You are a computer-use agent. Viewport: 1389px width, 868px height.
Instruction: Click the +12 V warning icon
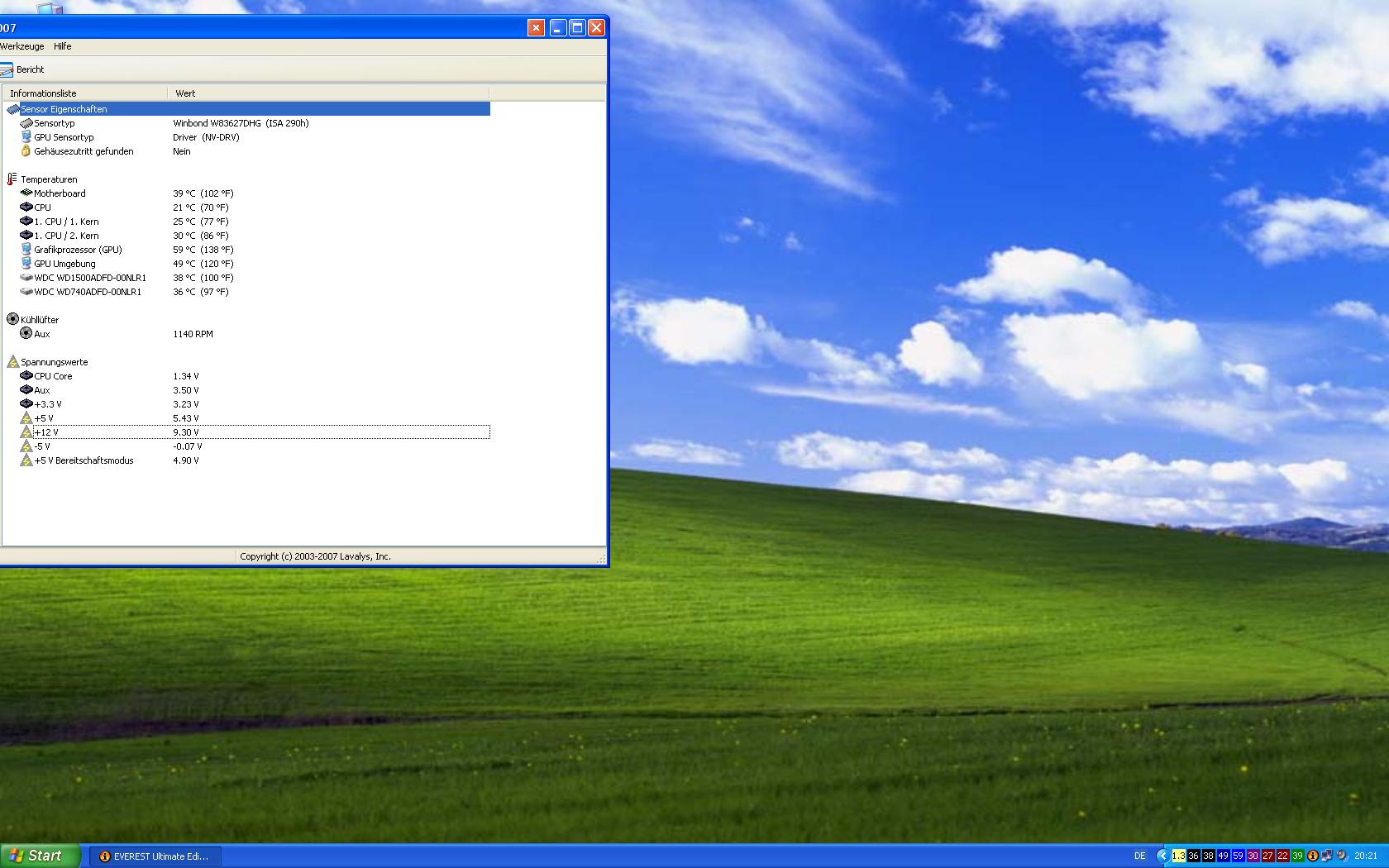(x=26, y=432)
